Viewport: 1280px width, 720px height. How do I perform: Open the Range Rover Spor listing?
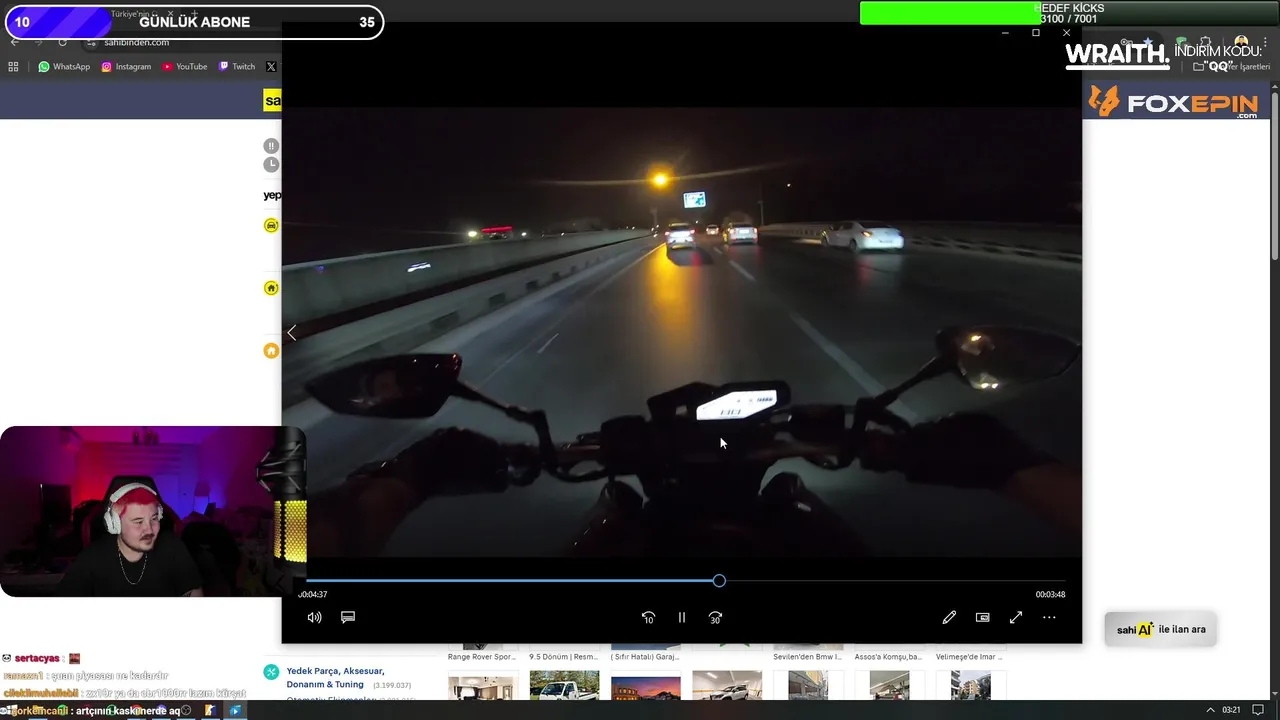482,657
